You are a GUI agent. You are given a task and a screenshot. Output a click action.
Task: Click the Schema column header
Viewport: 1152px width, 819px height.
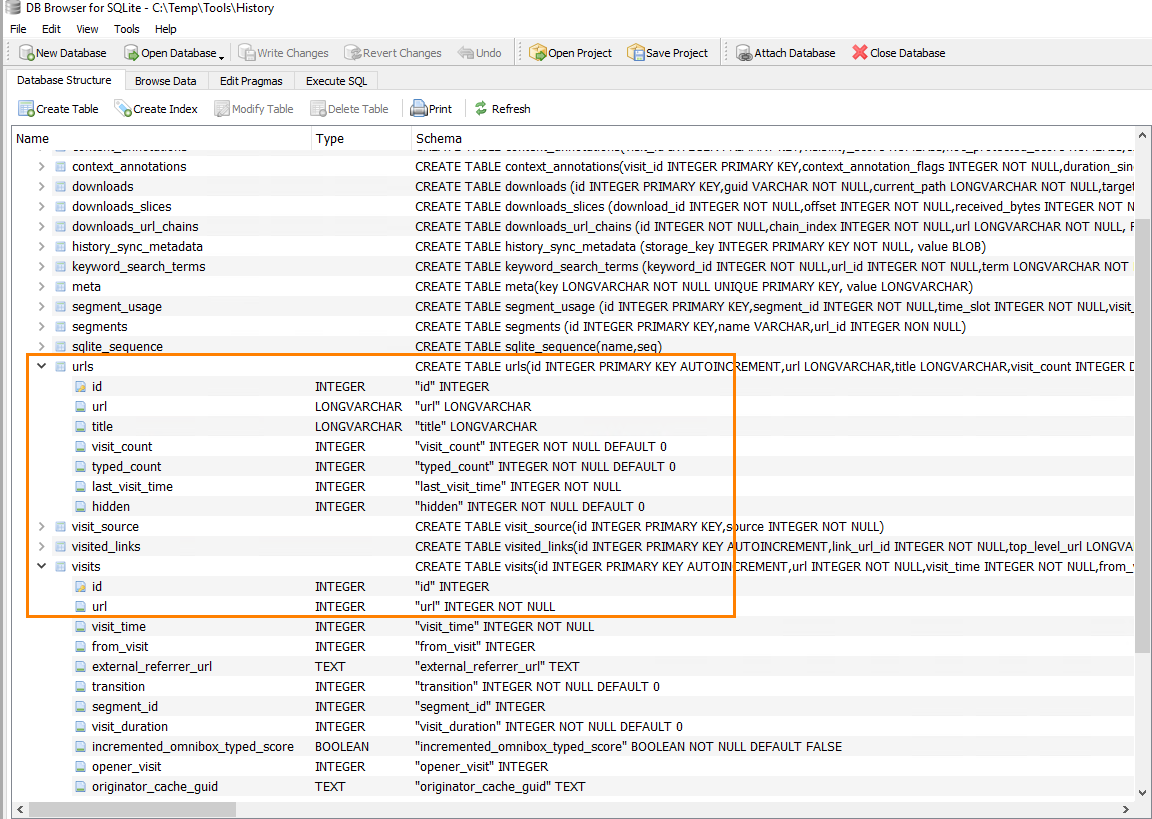(x=773, y=138)
